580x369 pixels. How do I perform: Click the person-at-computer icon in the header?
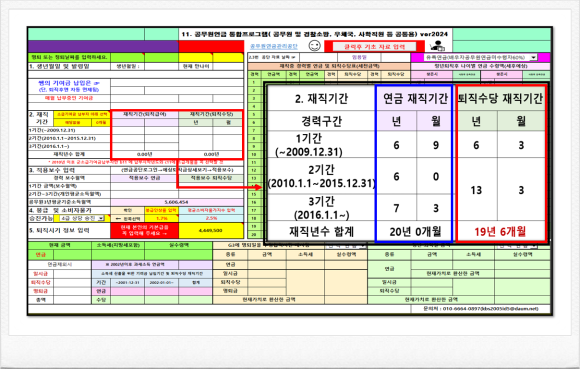437,46
